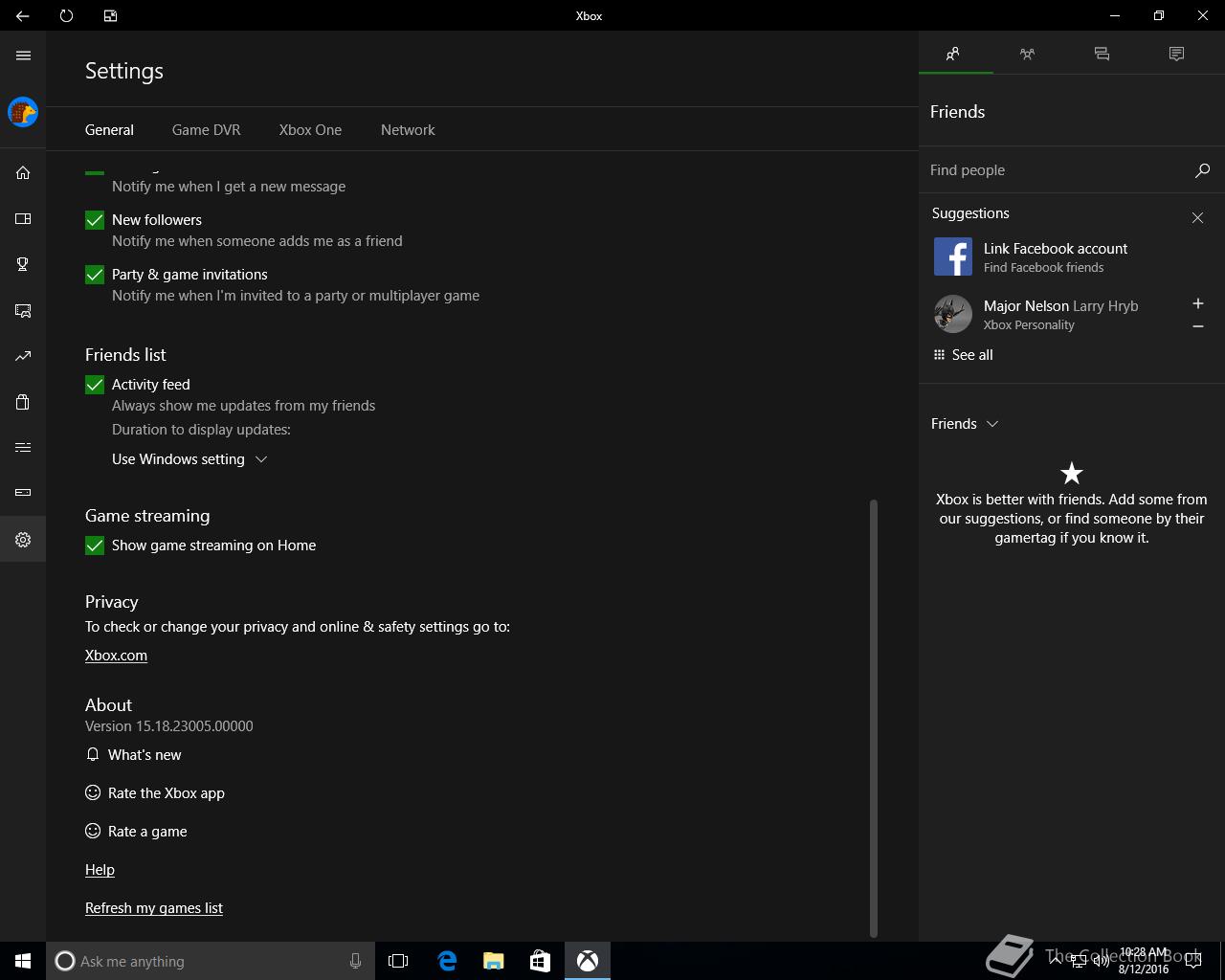Viewport: 1225px width, 980px height.
Task: Open the hamburger navigation menu
Action: 23,56
